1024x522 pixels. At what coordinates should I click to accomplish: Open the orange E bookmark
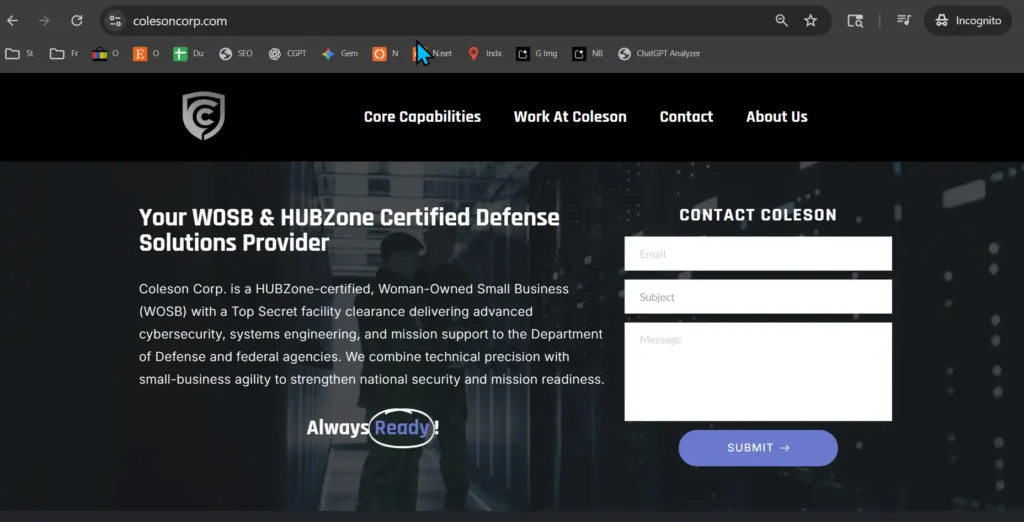point(146,54)
